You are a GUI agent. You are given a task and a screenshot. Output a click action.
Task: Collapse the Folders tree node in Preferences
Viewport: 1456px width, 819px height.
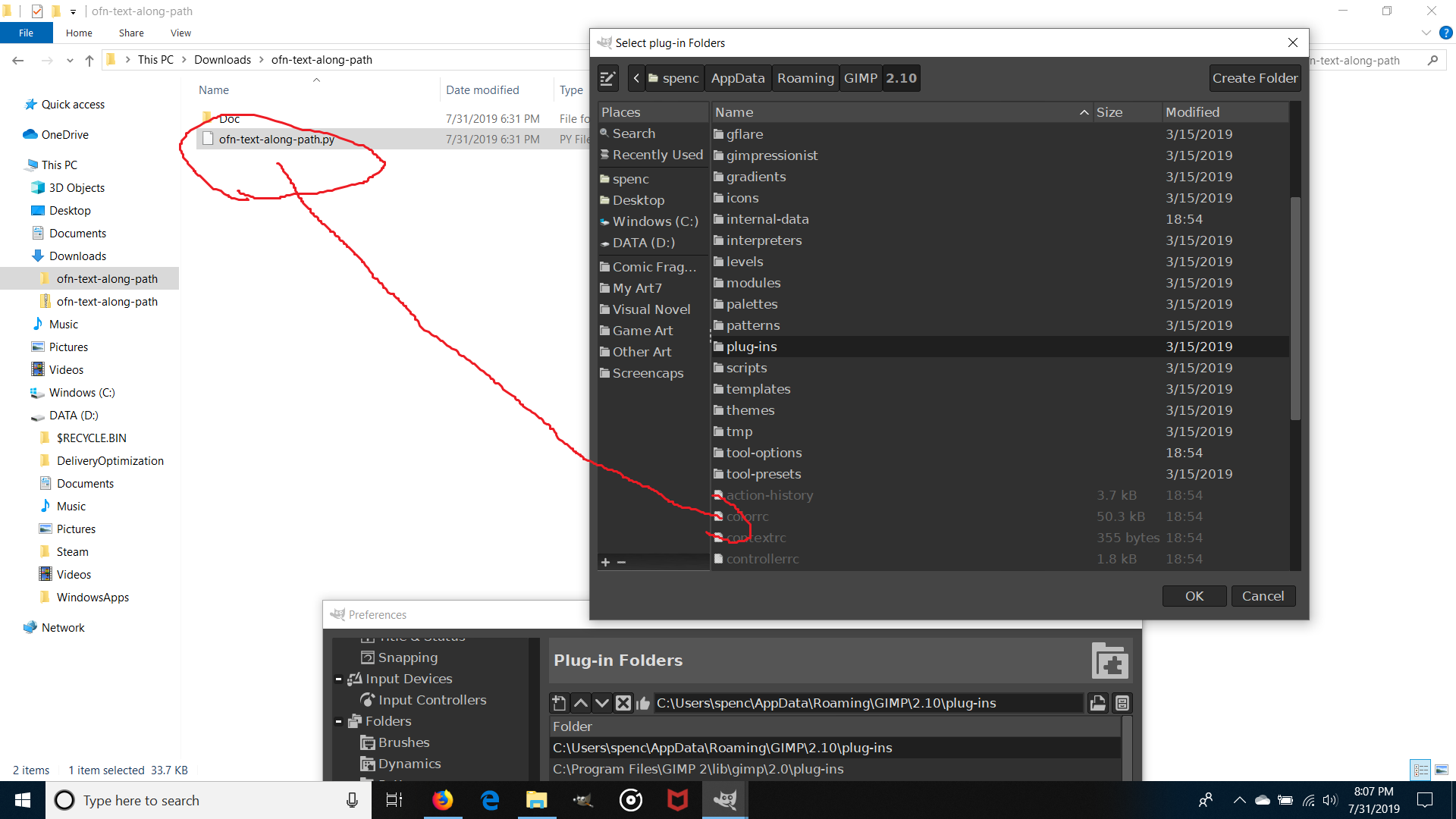click(338, 722)
